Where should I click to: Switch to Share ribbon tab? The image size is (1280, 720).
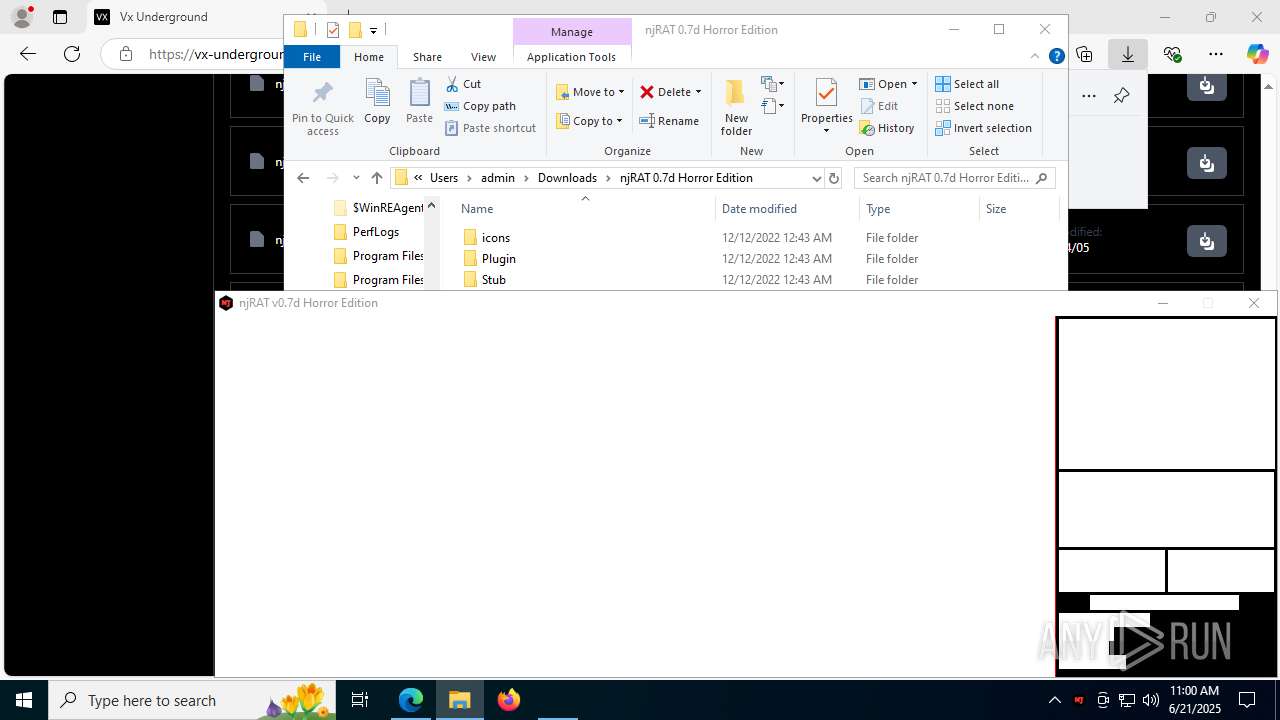427,57
